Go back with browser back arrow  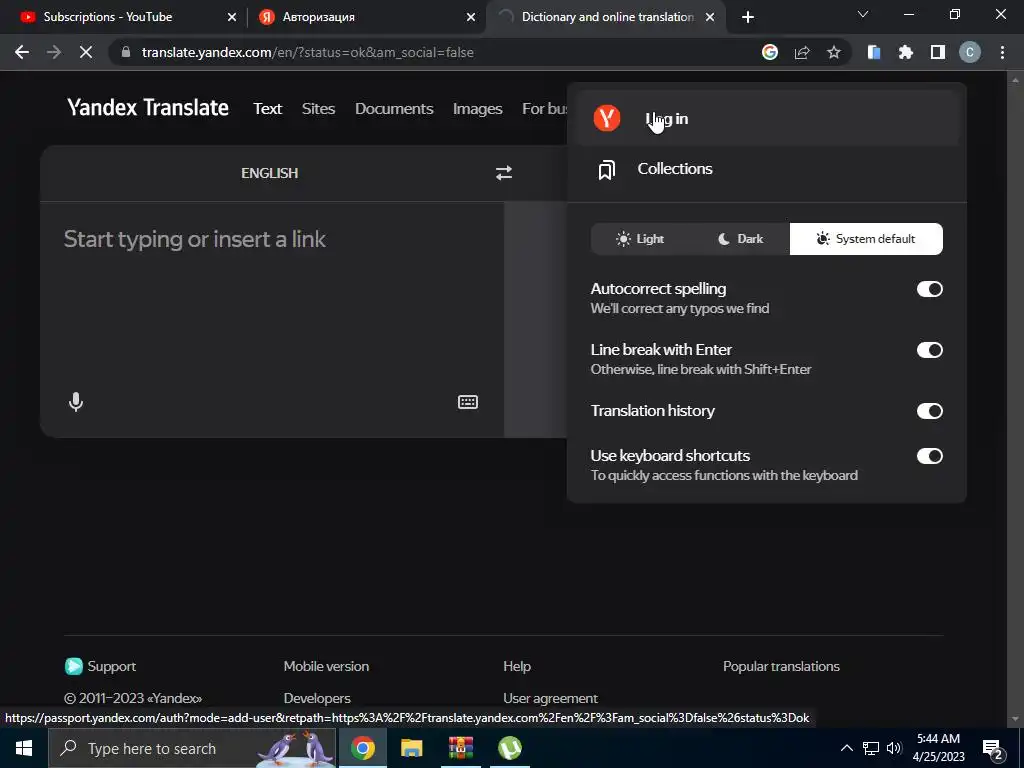click(22, 52)
